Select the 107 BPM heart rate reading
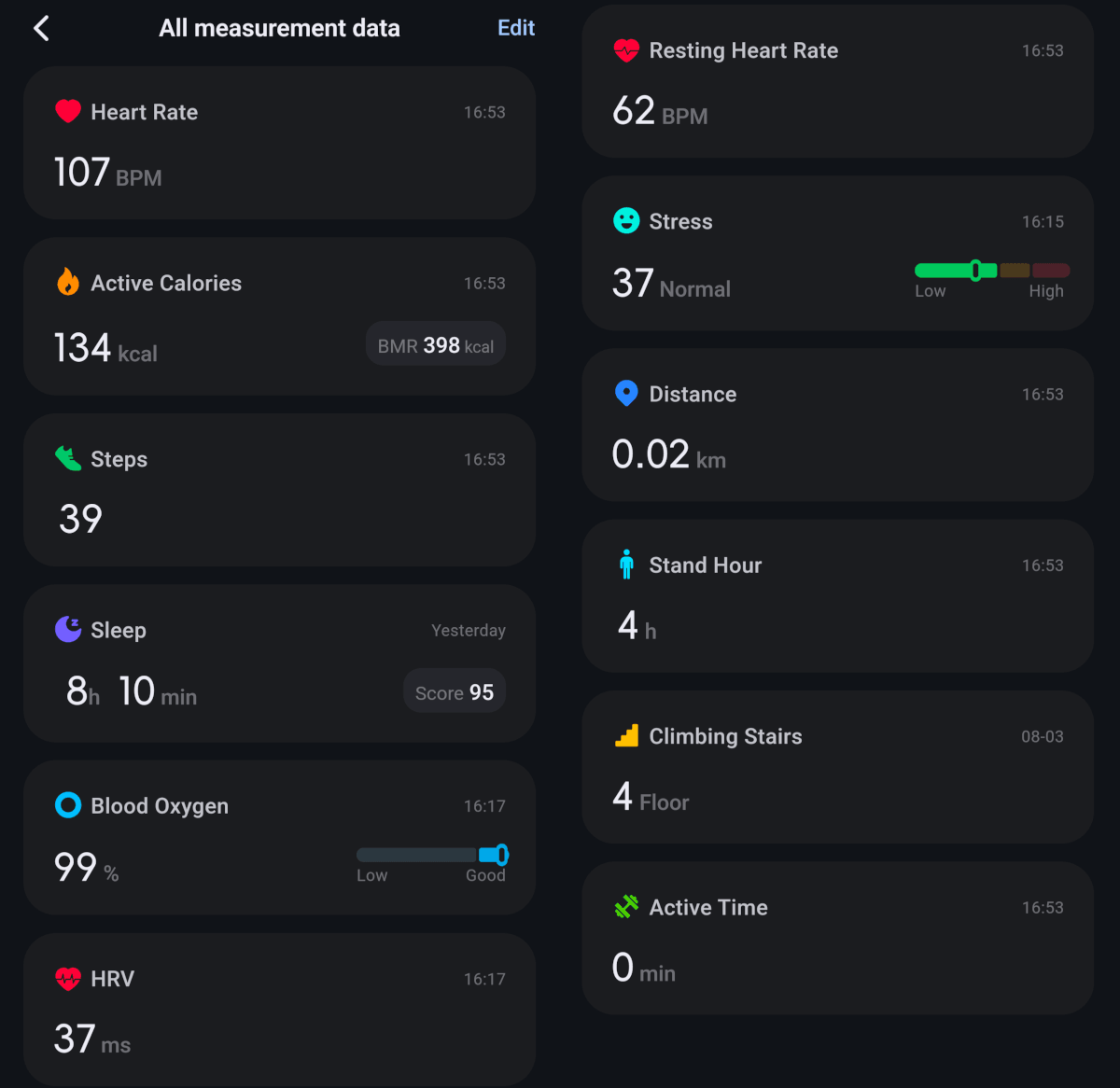This screenshot has height=1088, width=1120. [107, 174]
